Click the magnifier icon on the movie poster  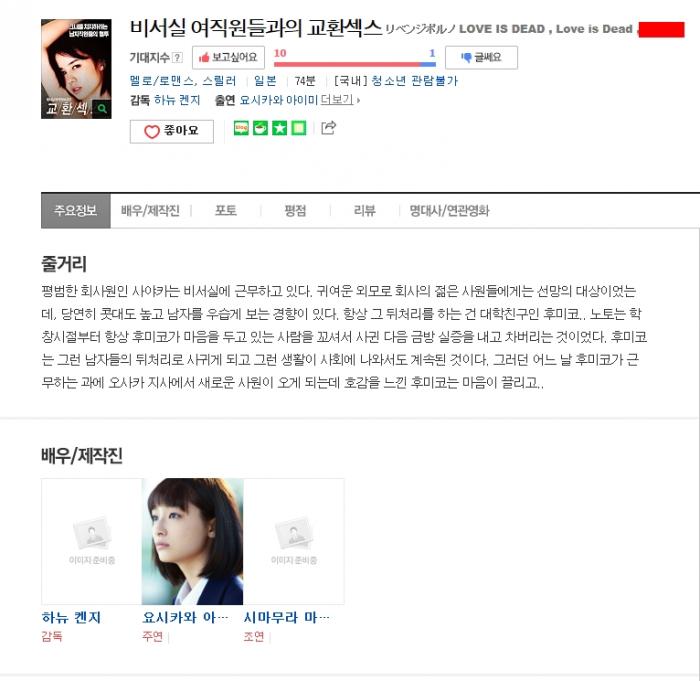102,109
